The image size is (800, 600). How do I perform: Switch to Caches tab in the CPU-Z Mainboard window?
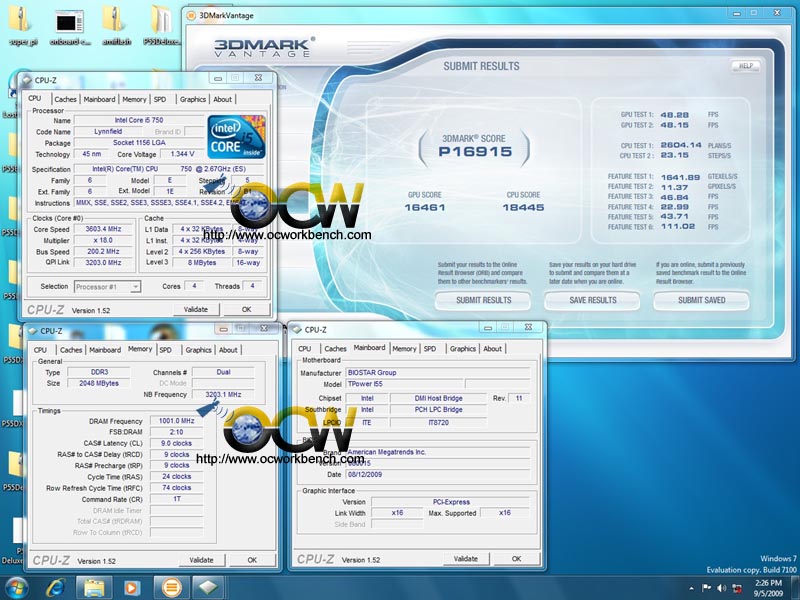point(335,349)
